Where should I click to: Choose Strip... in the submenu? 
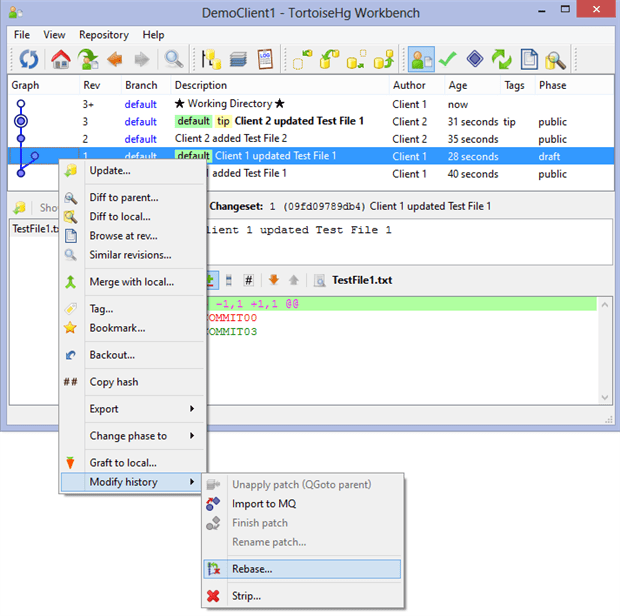pos(302,596)
